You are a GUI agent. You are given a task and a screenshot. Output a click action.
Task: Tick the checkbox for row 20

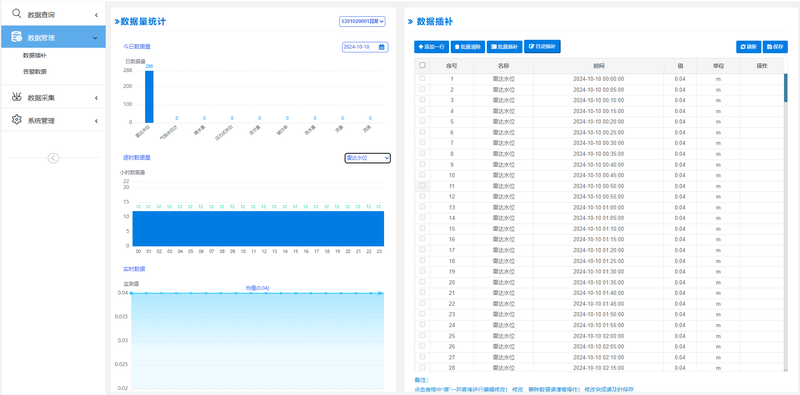(422, 282)
